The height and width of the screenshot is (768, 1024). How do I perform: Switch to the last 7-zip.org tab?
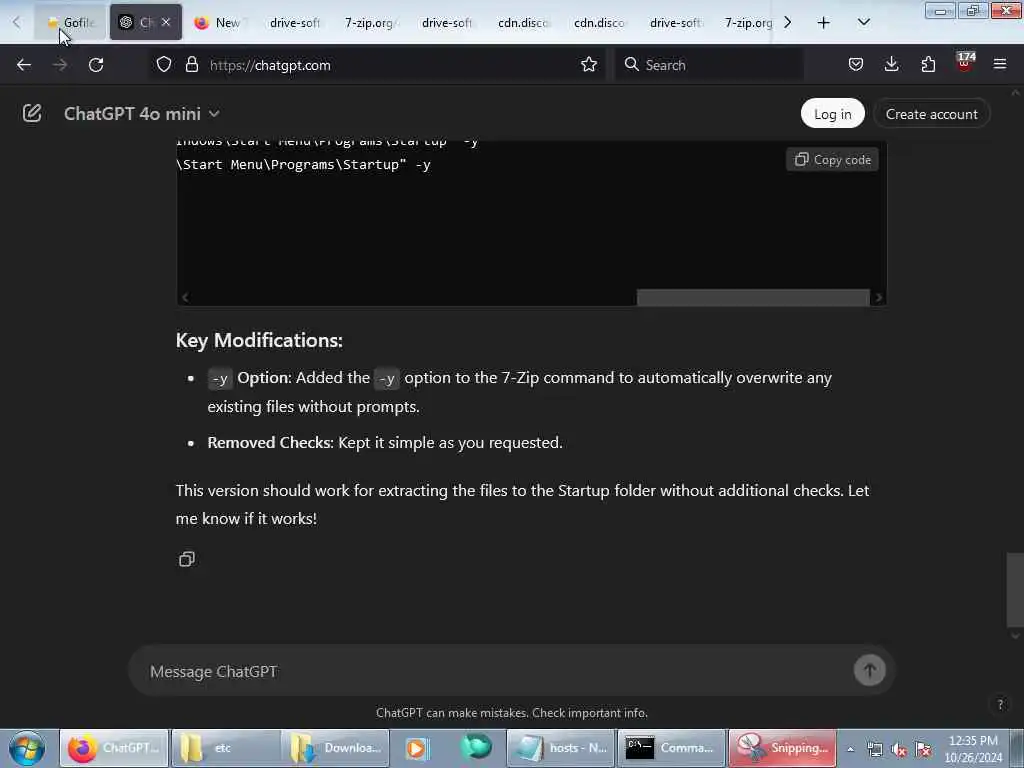748,22
